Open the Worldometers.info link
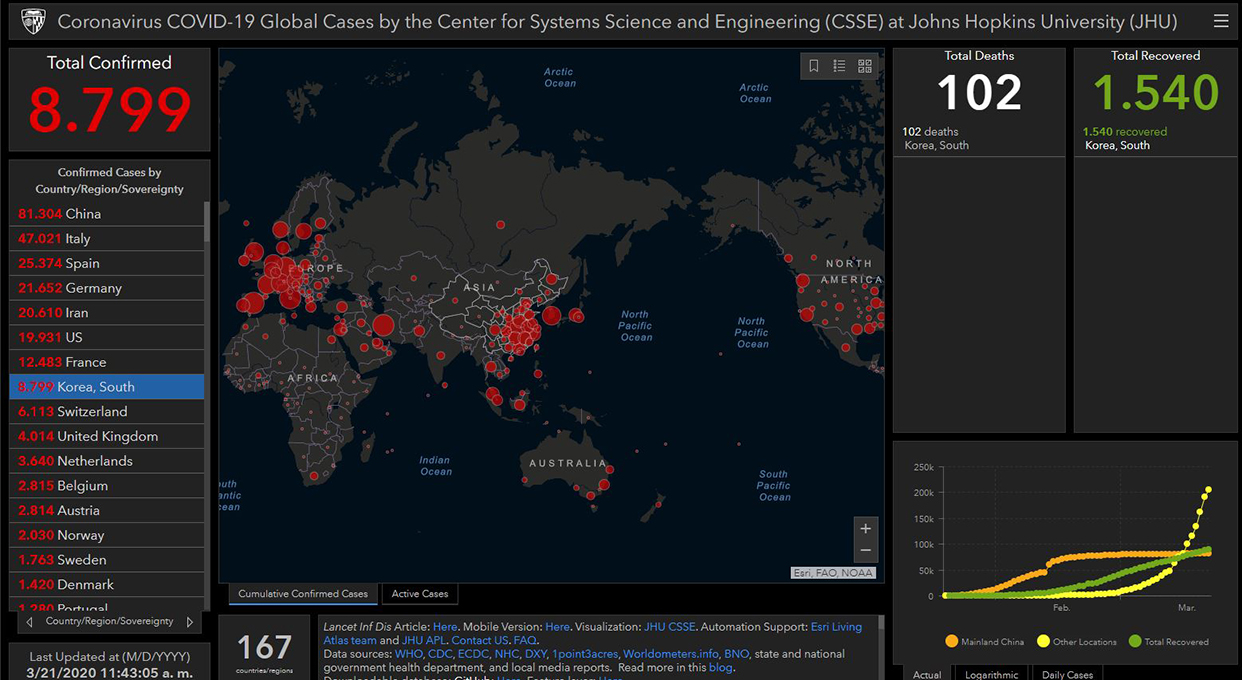 [671, 654]
